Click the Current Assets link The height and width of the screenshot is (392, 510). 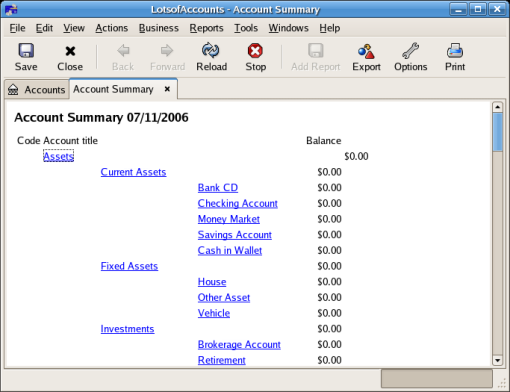coord(133,172)
